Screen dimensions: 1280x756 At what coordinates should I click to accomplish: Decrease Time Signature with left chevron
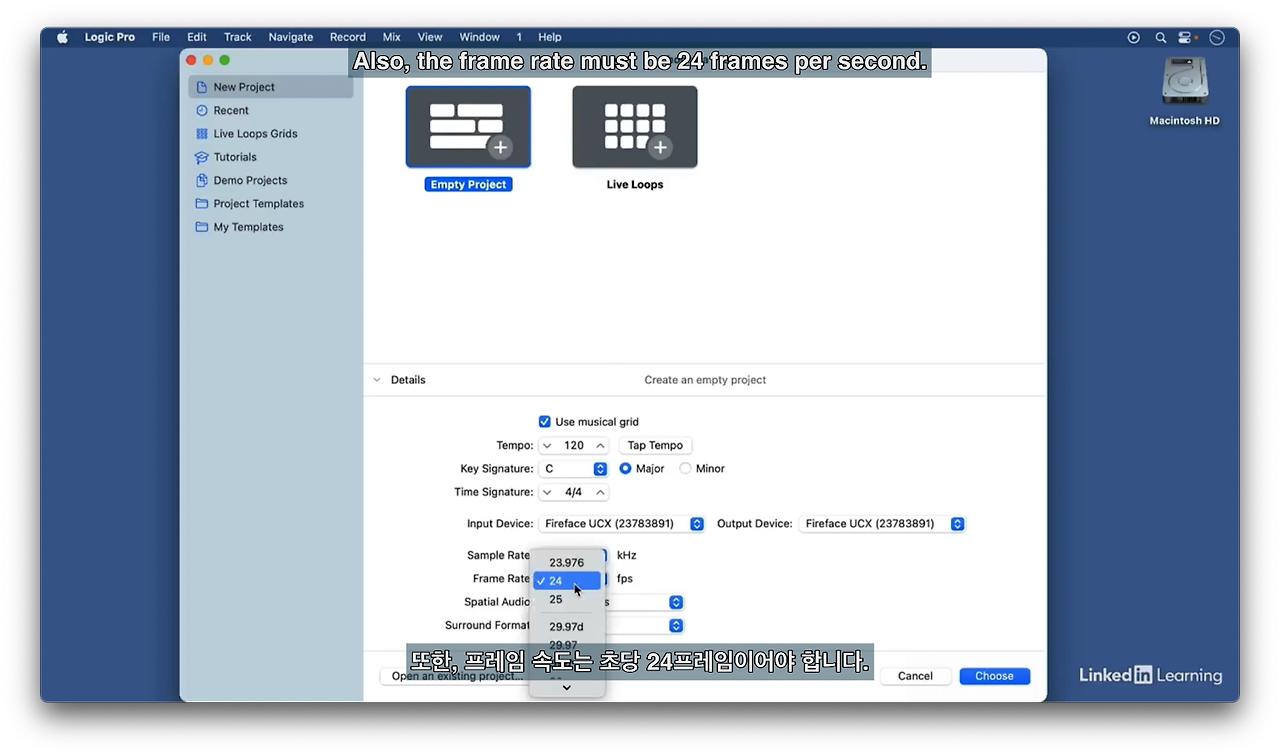pyautogui.click(x=547, y=492)
